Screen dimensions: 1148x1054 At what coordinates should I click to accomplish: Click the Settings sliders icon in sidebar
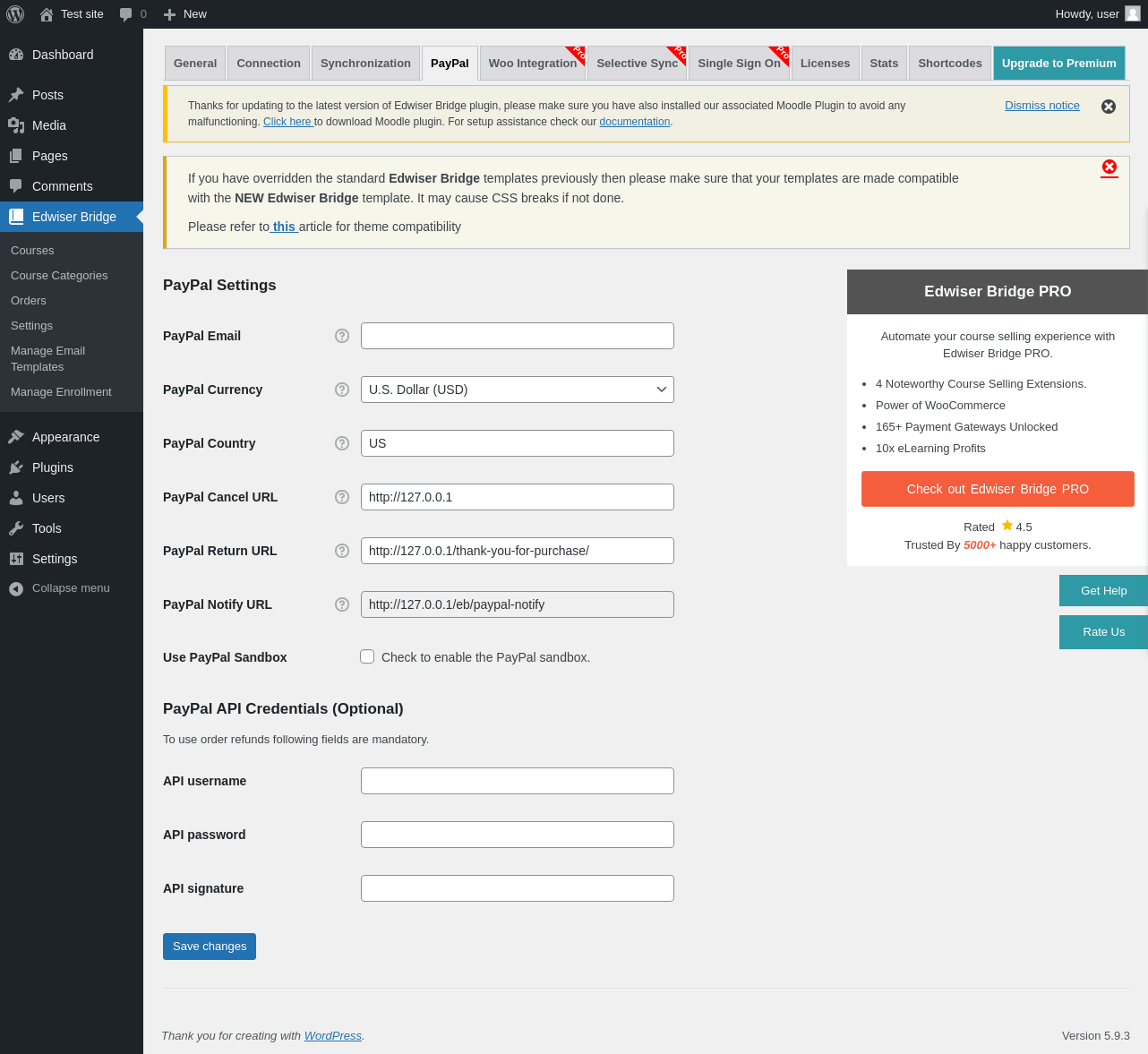click(x=16, y=559)
